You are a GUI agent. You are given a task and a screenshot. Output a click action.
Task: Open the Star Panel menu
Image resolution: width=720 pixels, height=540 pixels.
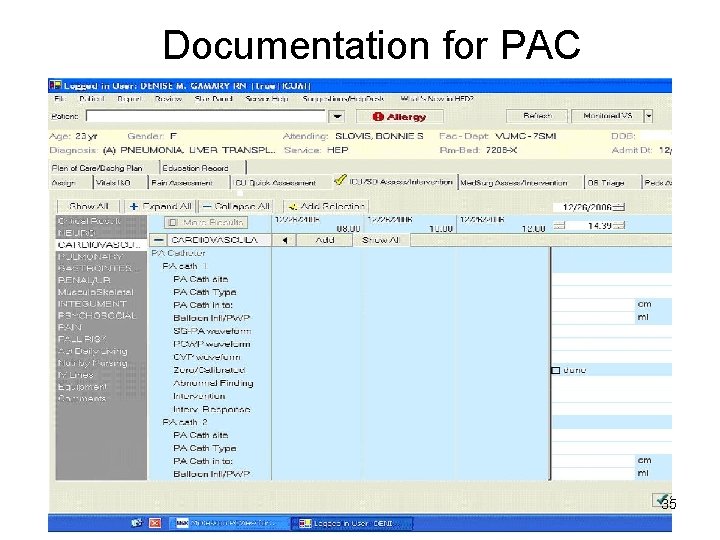[x=213, y=99]
